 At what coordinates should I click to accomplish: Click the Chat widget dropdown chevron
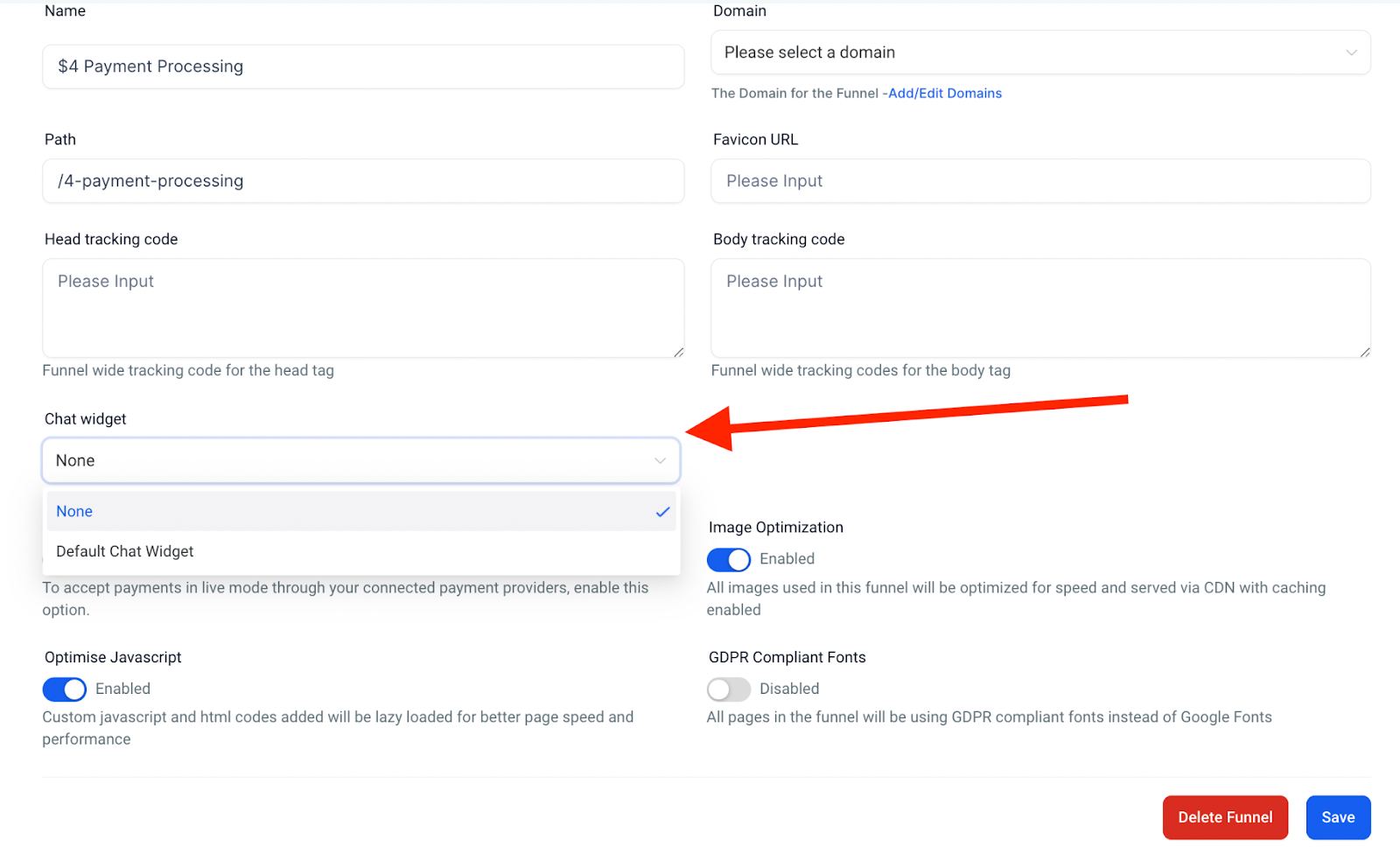(660, 461)
